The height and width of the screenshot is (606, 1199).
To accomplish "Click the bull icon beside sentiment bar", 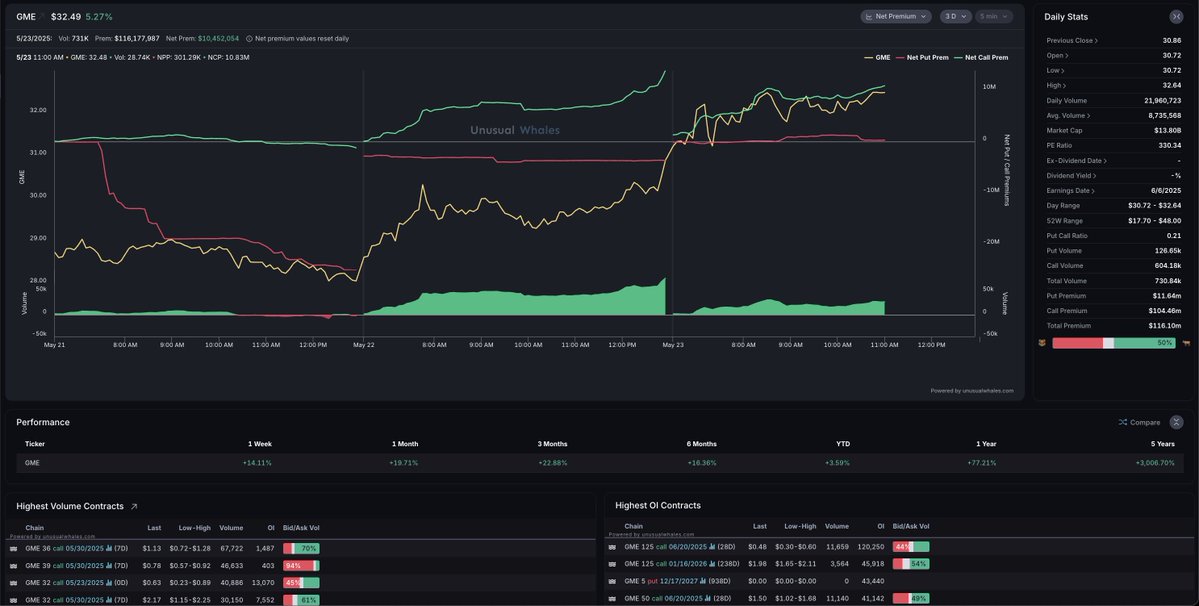I will (x=1186, y=343).
